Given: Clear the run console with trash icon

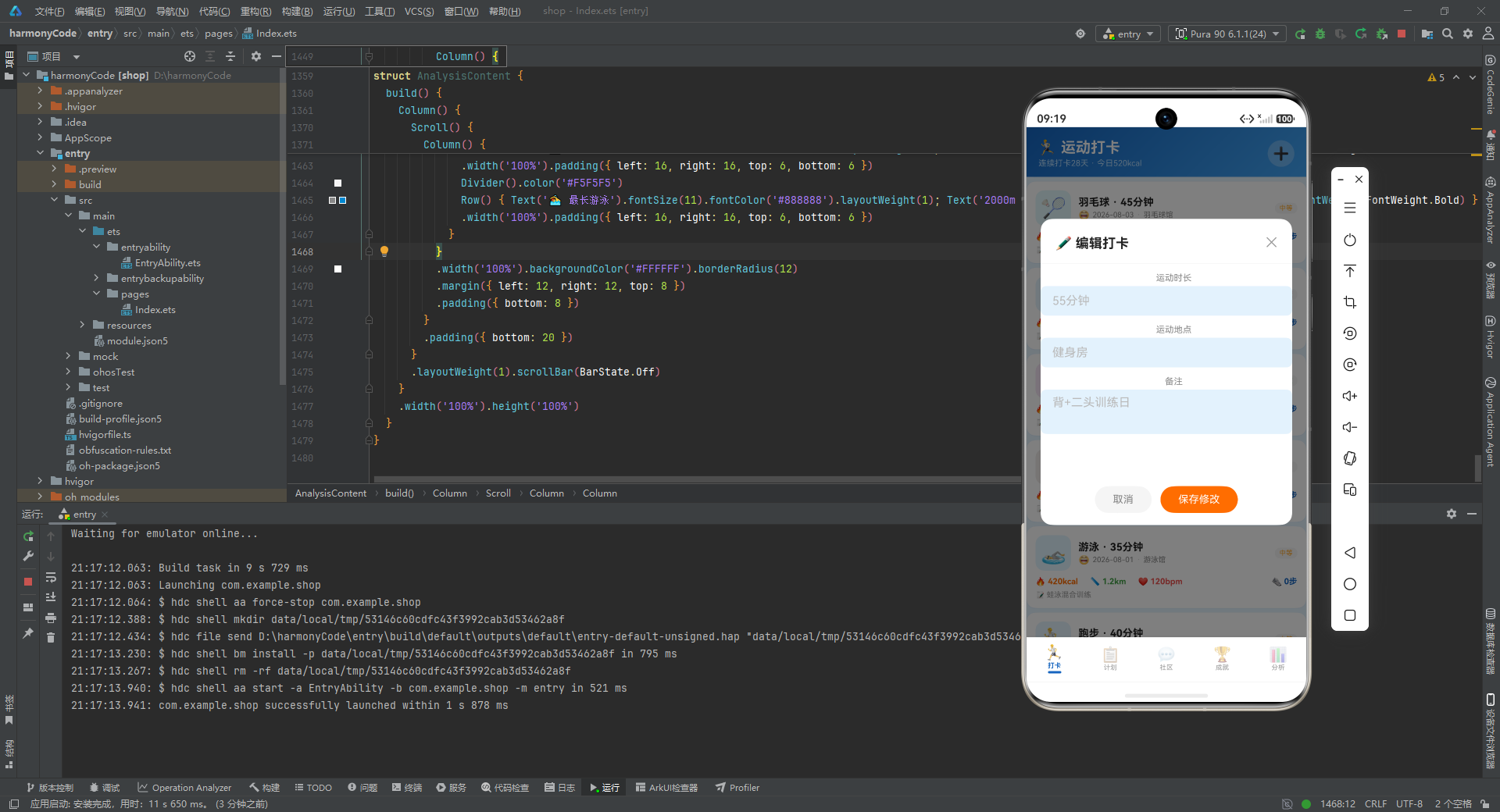Looking at the screenshot, I should pos(51,637).
